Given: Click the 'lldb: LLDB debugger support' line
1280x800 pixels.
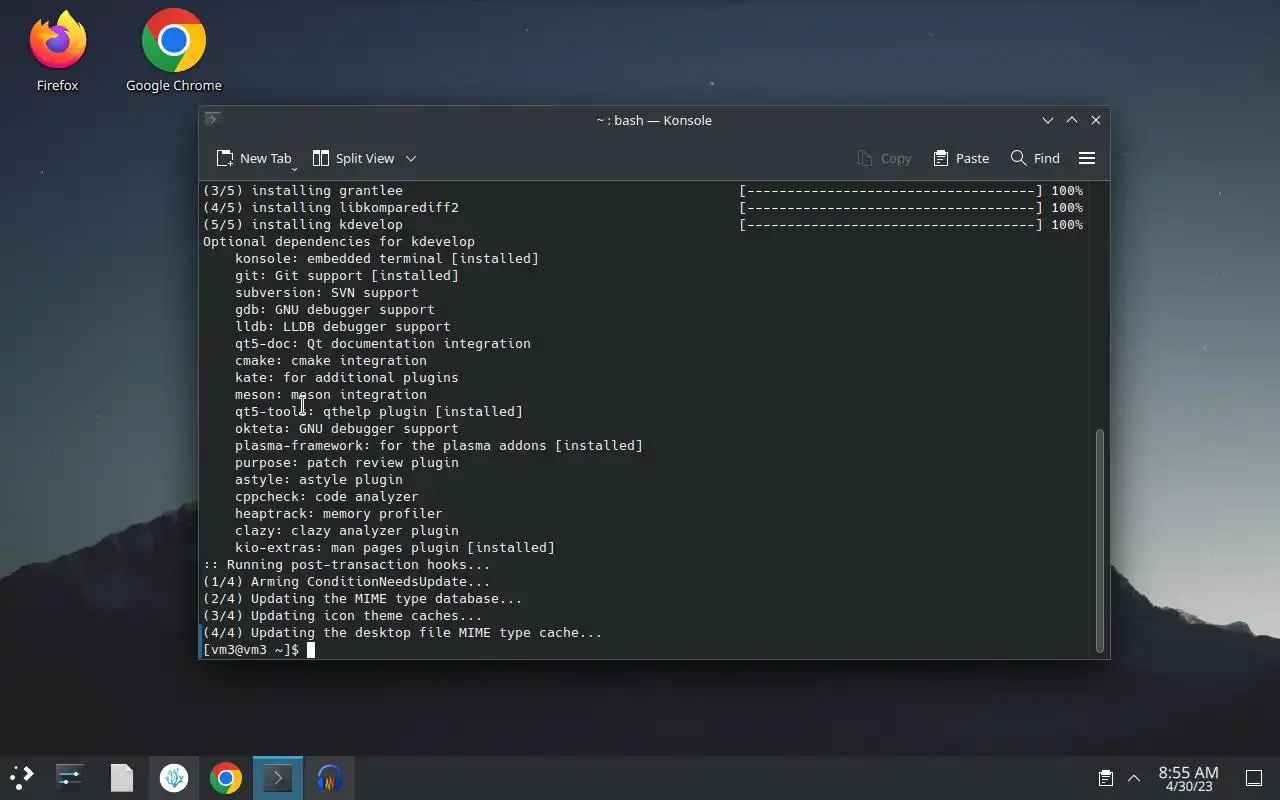Looking at the screenshot, I should click(343, 327).
